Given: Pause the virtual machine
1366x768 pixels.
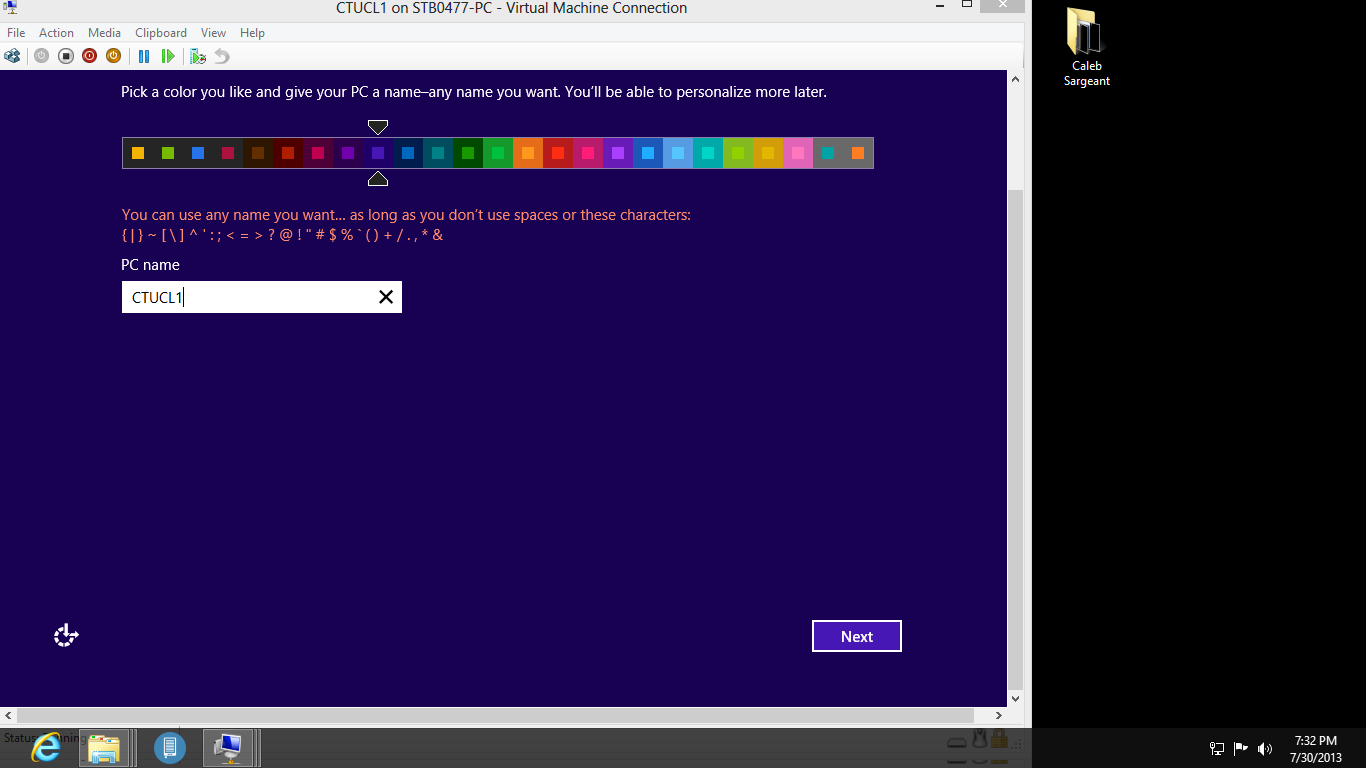Looking at the screenshot, I should 144,56.
